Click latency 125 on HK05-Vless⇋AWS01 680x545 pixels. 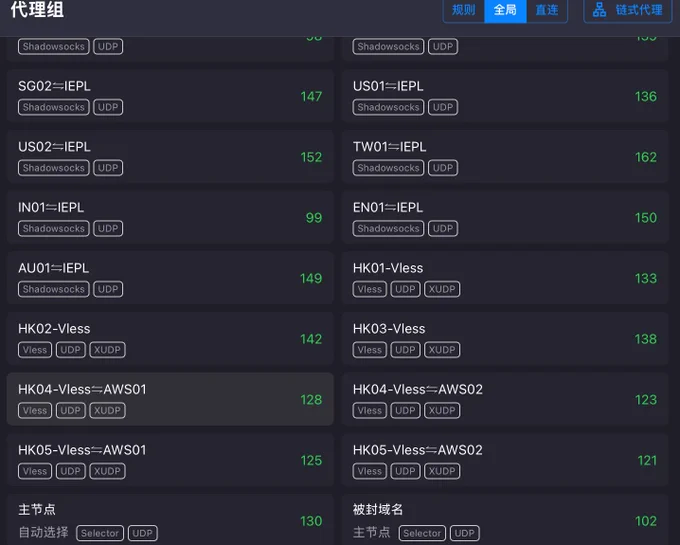pyautogui.click(x=311, y=460)
